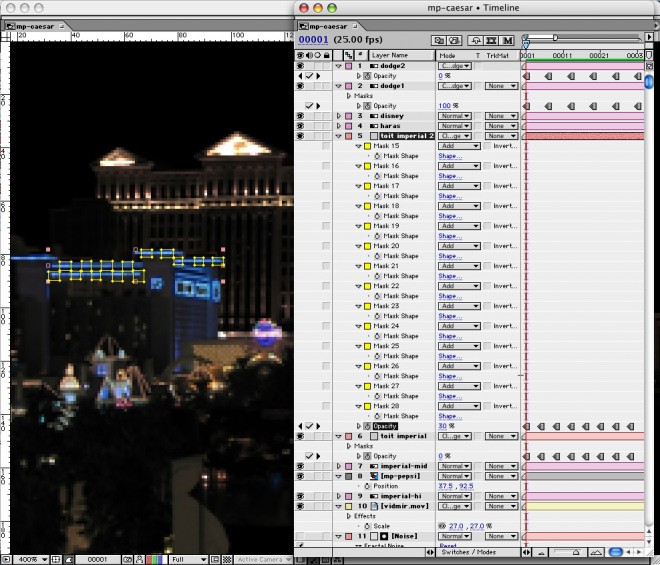This screenshot has height=565, width=660.
Task: Hide the disney layer with eye icon
Action: pos(301,116)
